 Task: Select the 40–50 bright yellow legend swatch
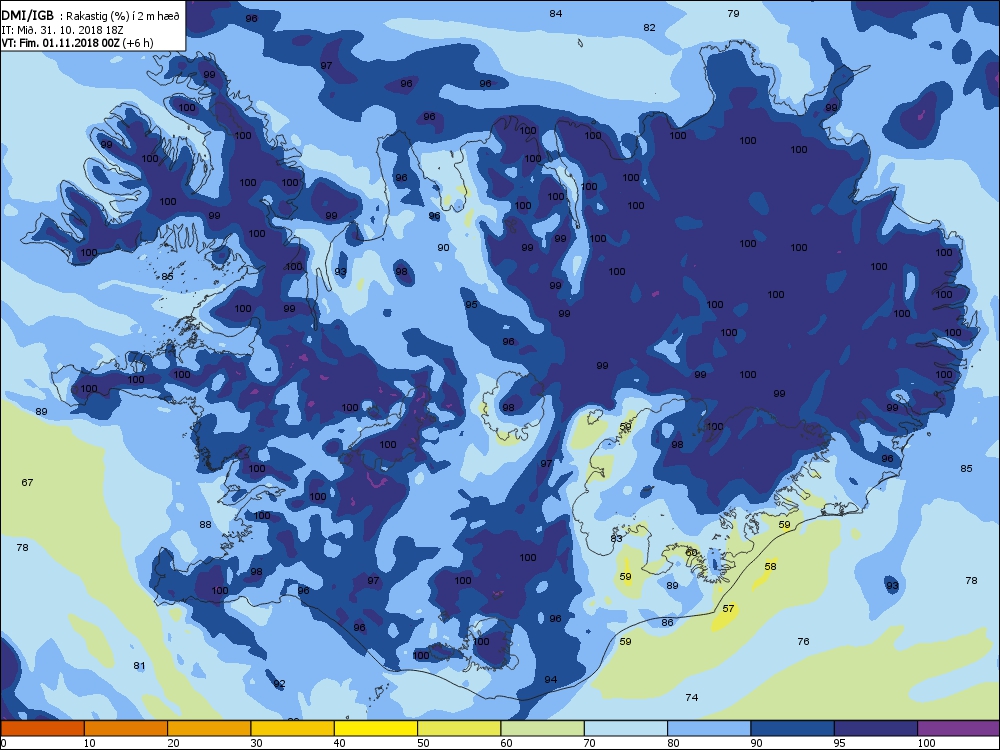click(x=376, y=728)
